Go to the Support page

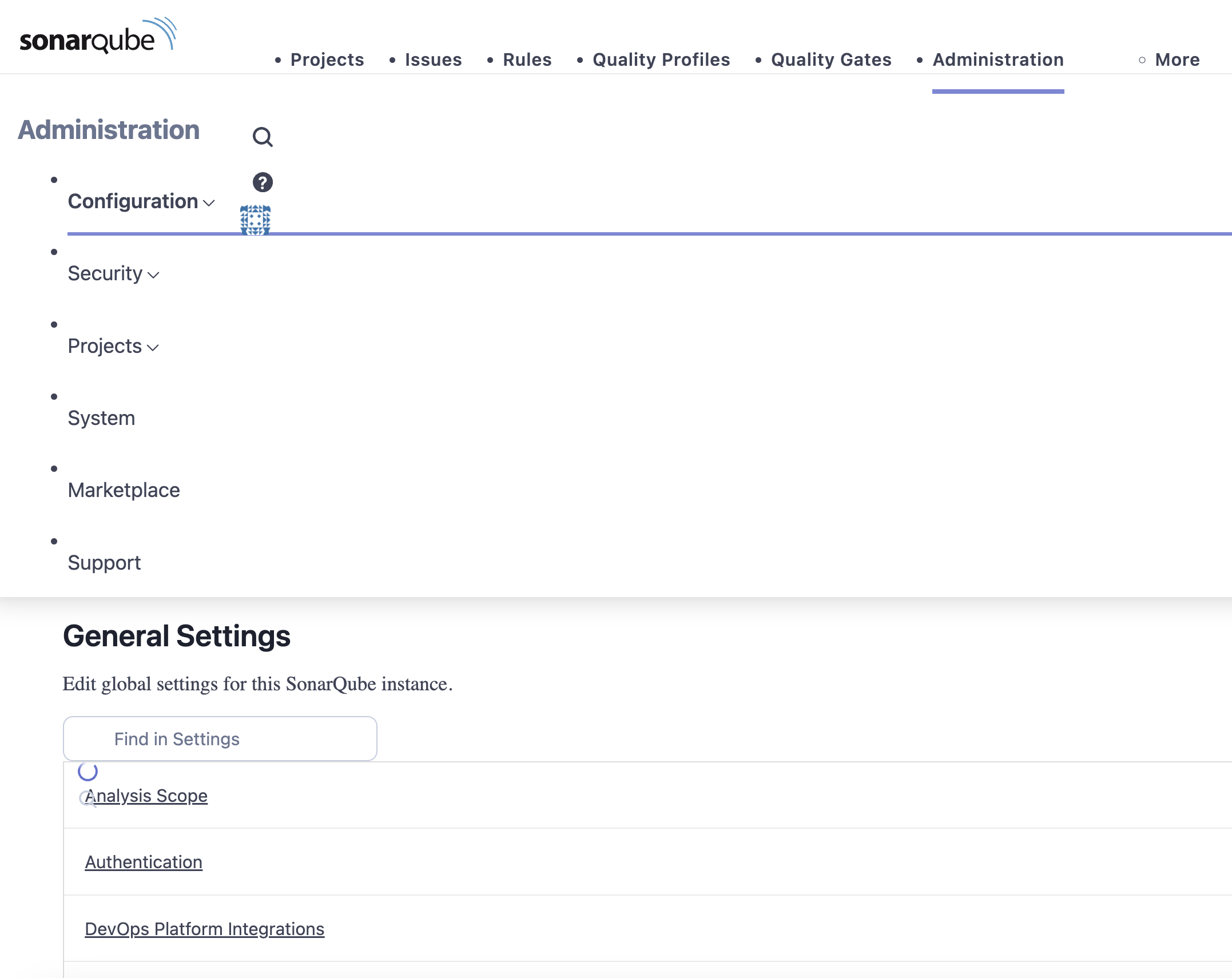(x=104, y=563)
